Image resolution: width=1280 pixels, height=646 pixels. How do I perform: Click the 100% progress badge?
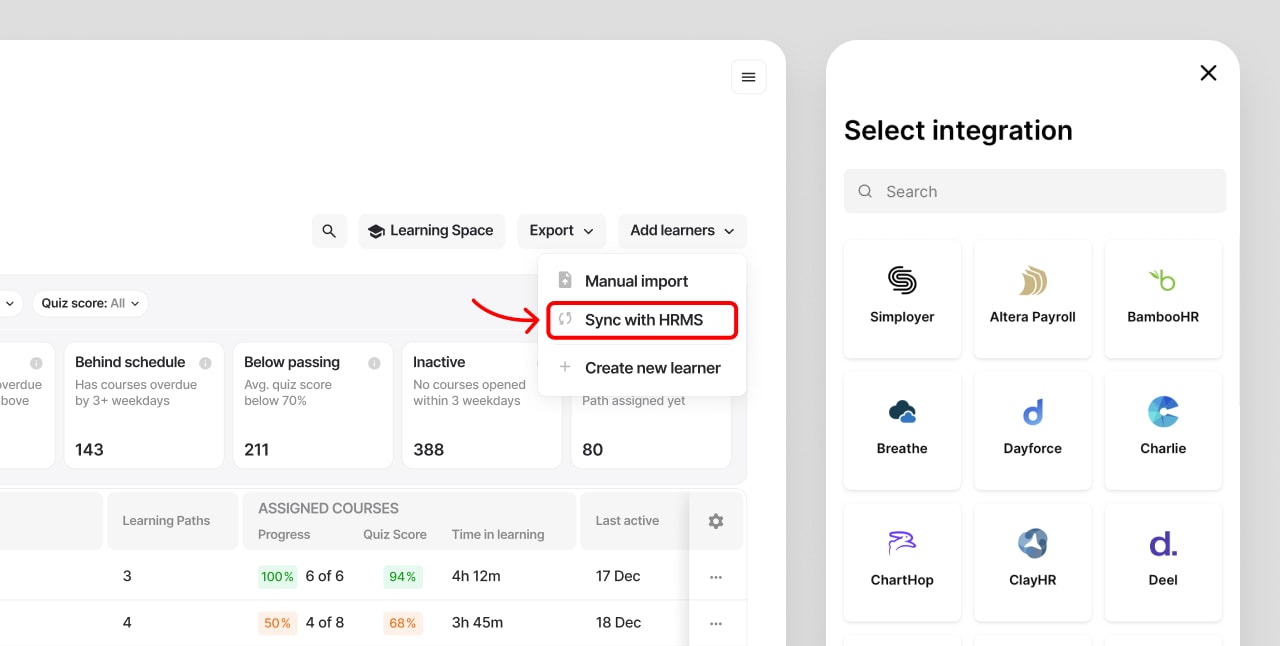pyautogui.click(x=278, y=576)
